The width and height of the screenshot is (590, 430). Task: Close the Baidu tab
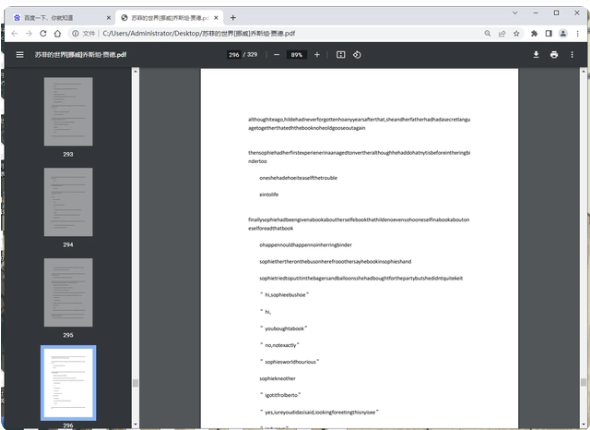[108, 18]
